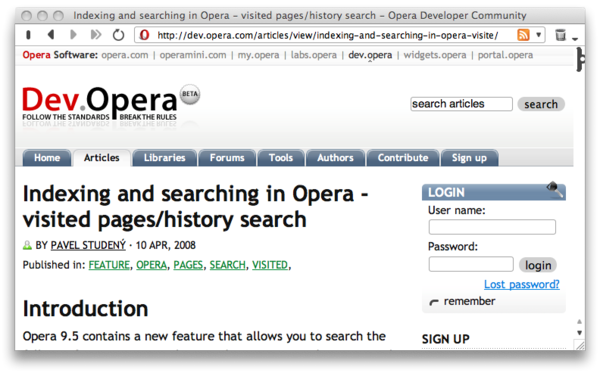
Task: Reload the page with the circular arrow
Action: [x=118, y=35]
